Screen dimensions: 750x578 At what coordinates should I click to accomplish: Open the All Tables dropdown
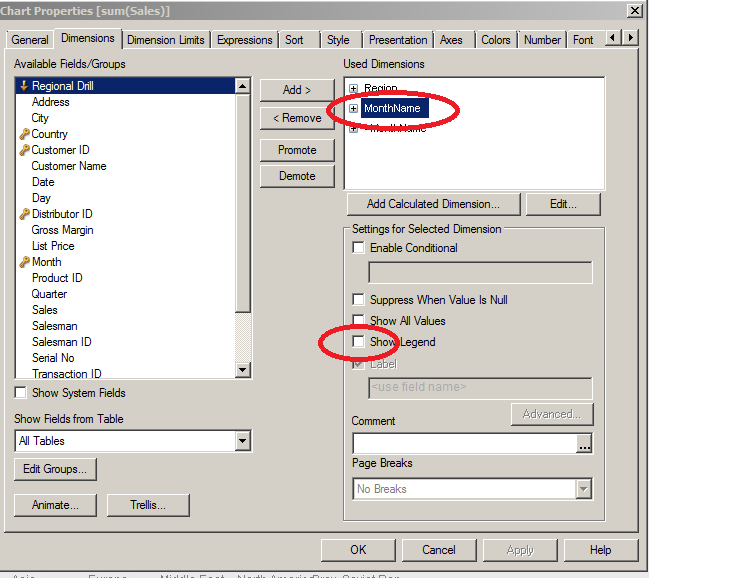243,441
